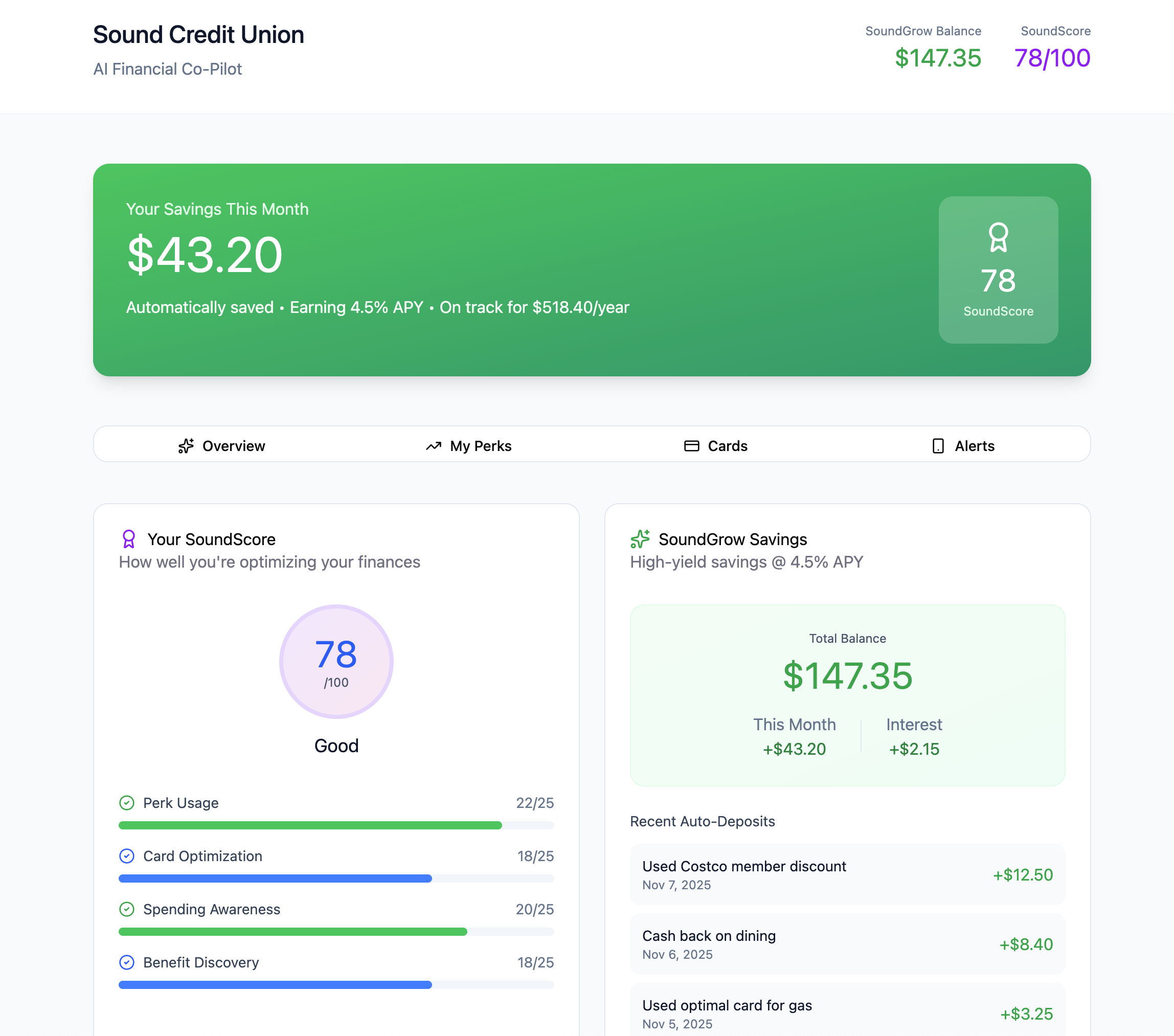Click check circle icon beside Card Optimization
The width and height of the screenshot is (1174, 1036).
(x=126, y=856)
